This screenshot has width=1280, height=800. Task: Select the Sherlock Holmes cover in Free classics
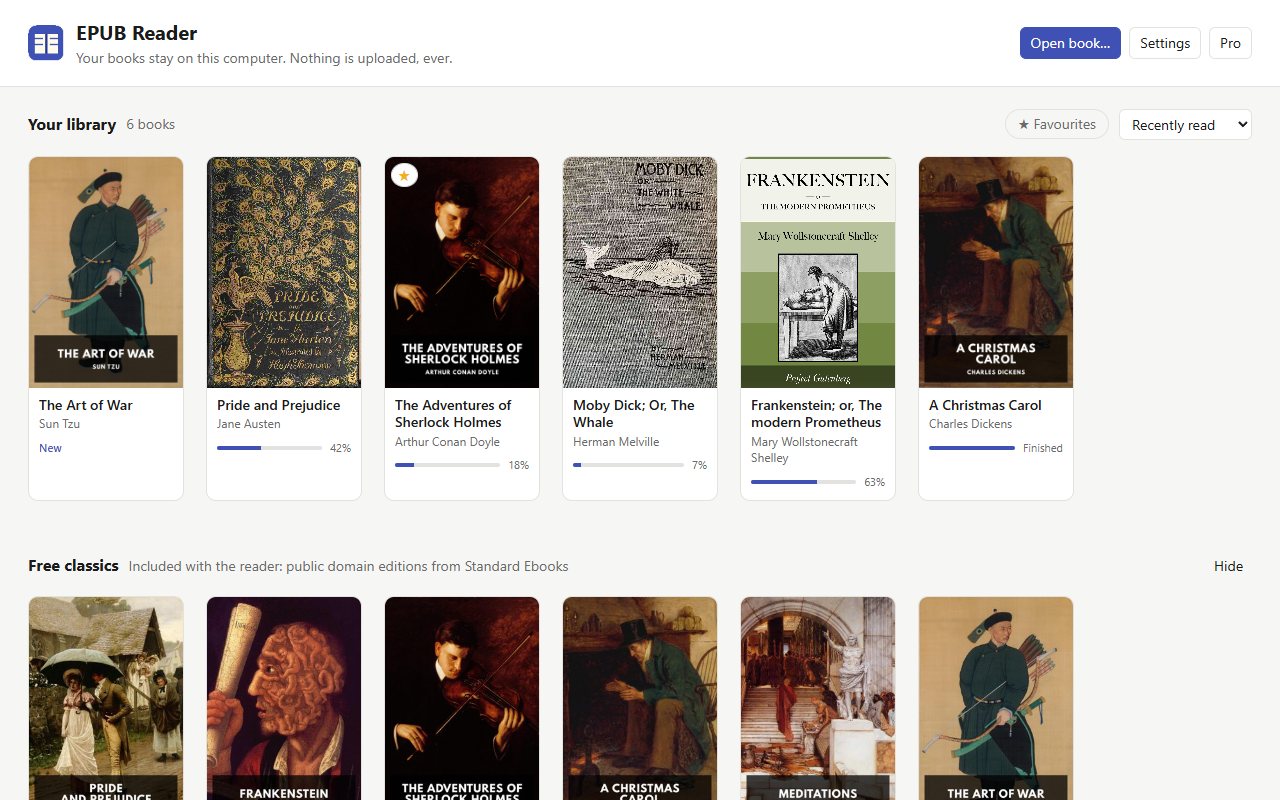pyautogui.click(x=462, y=698)
